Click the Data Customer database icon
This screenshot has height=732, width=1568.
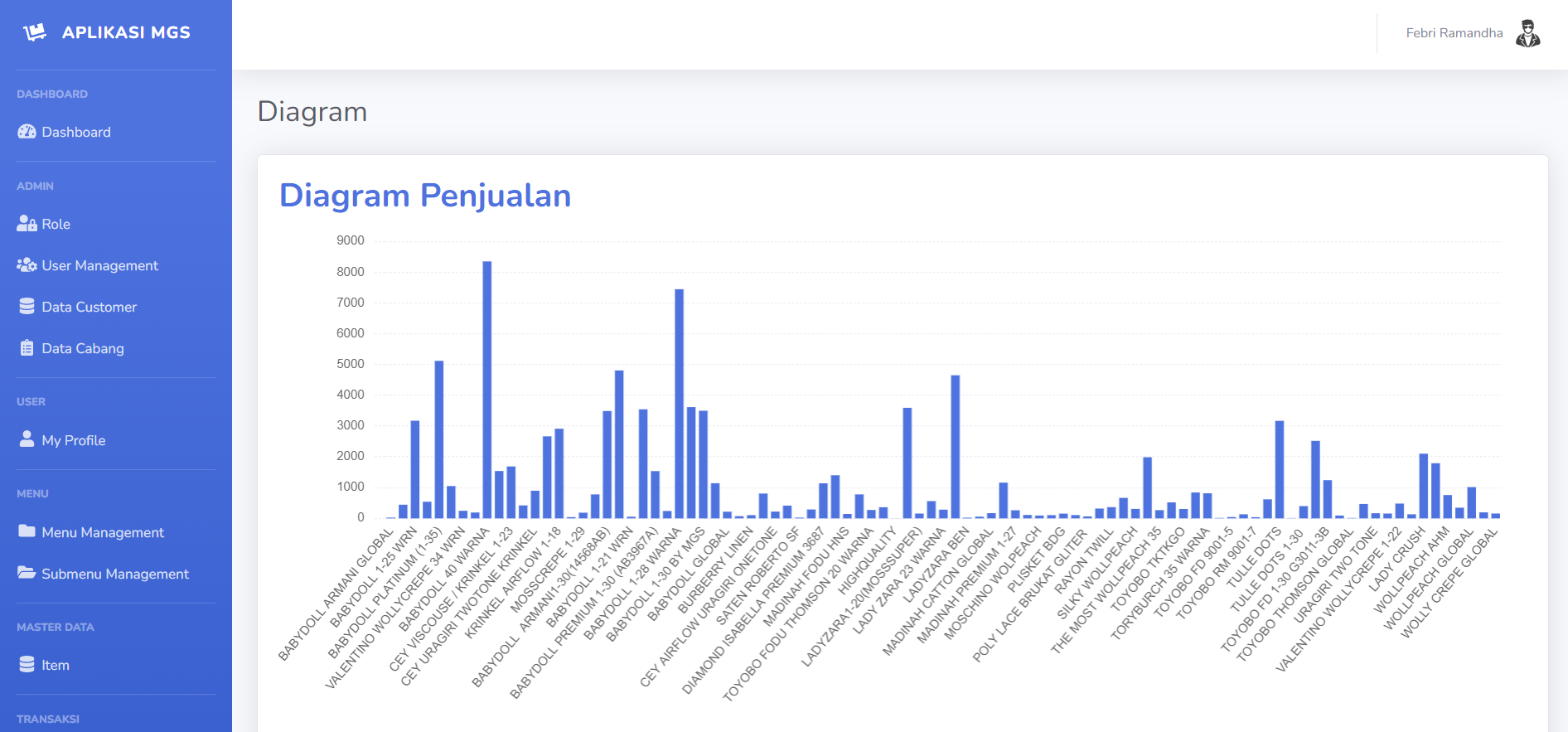coord(27,307)
